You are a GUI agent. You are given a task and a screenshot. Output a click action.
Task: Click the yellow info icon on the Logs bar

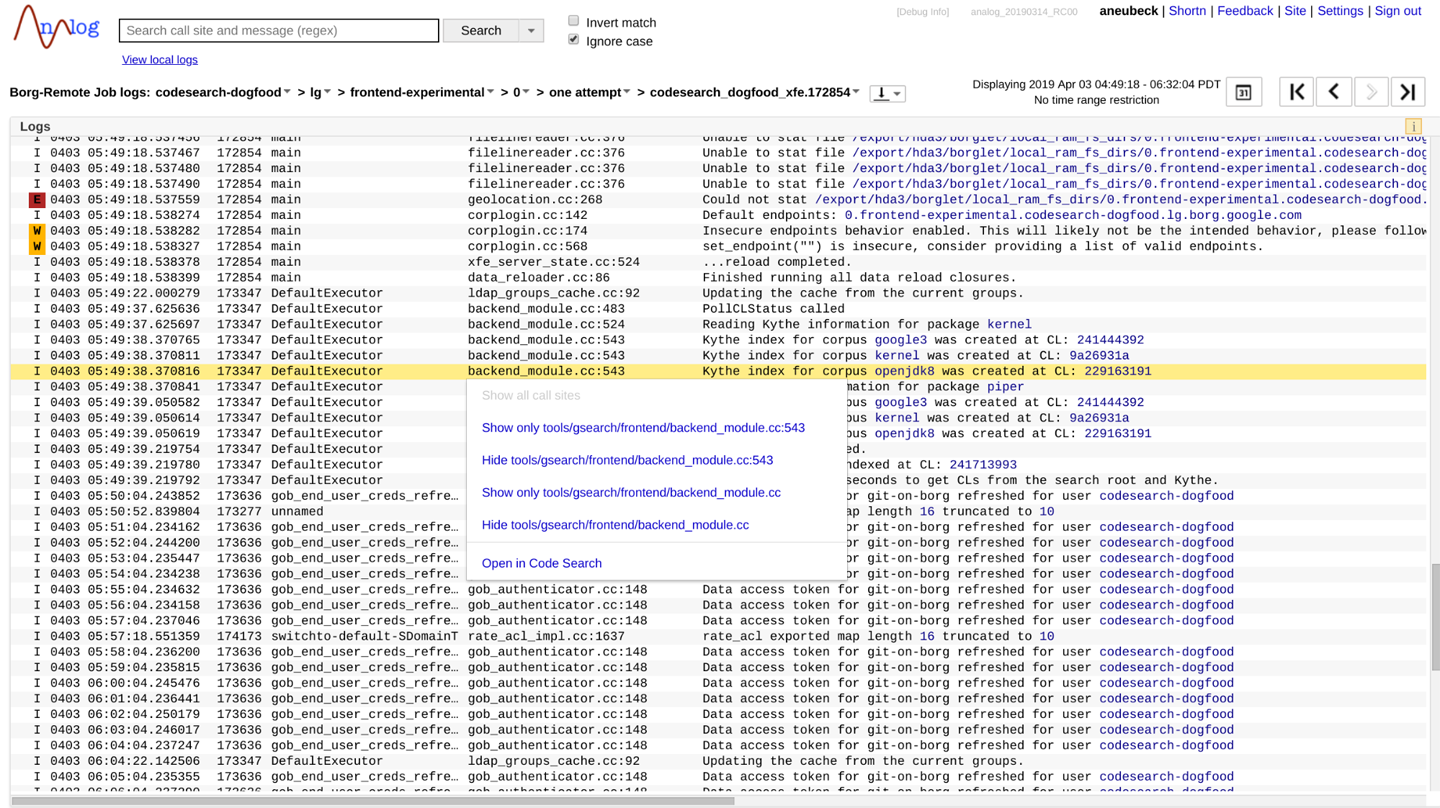[x=1413, y=127]
